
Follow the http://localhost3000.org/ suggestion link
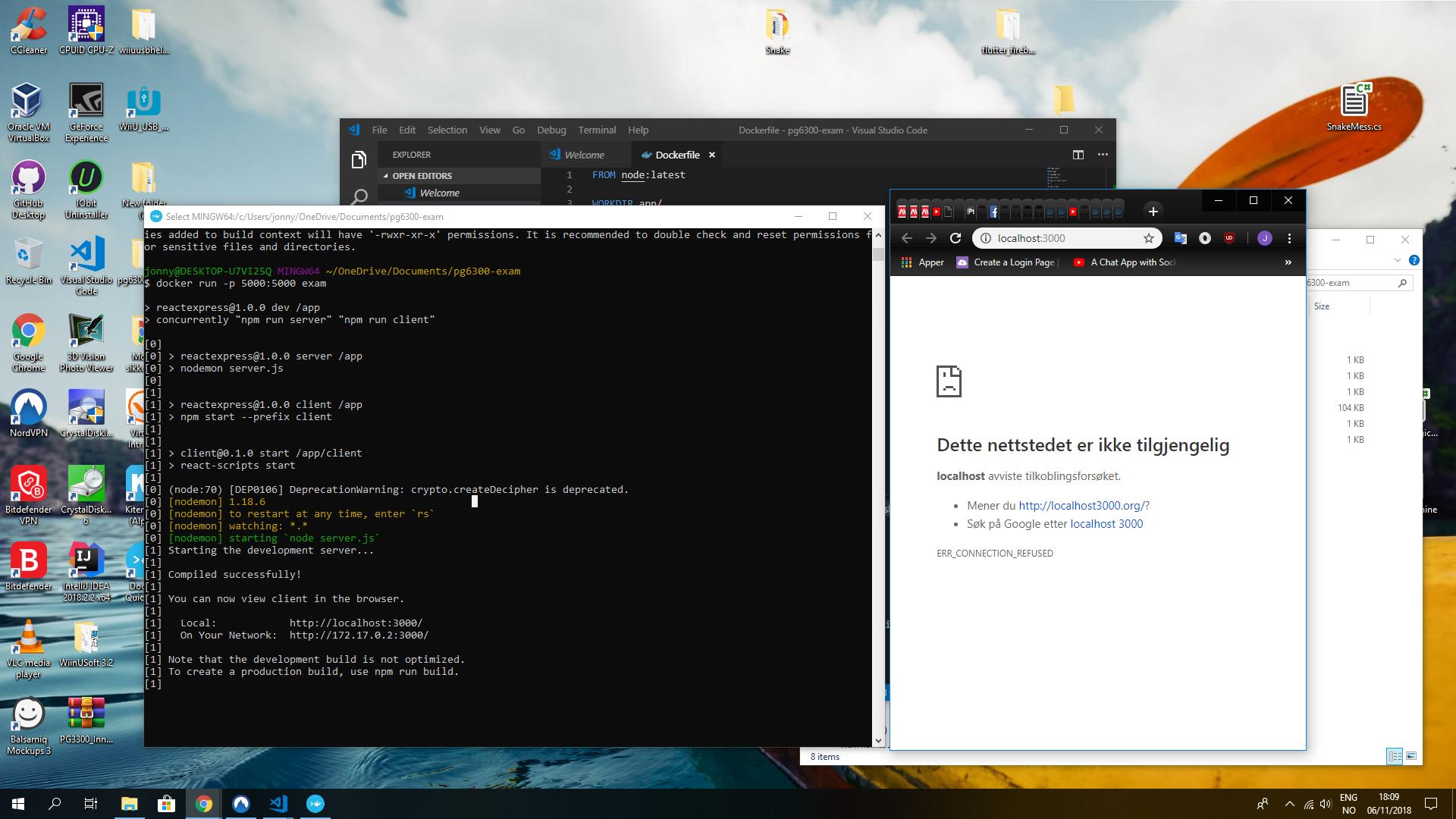pyautogui.click(x=1081, y=506)
